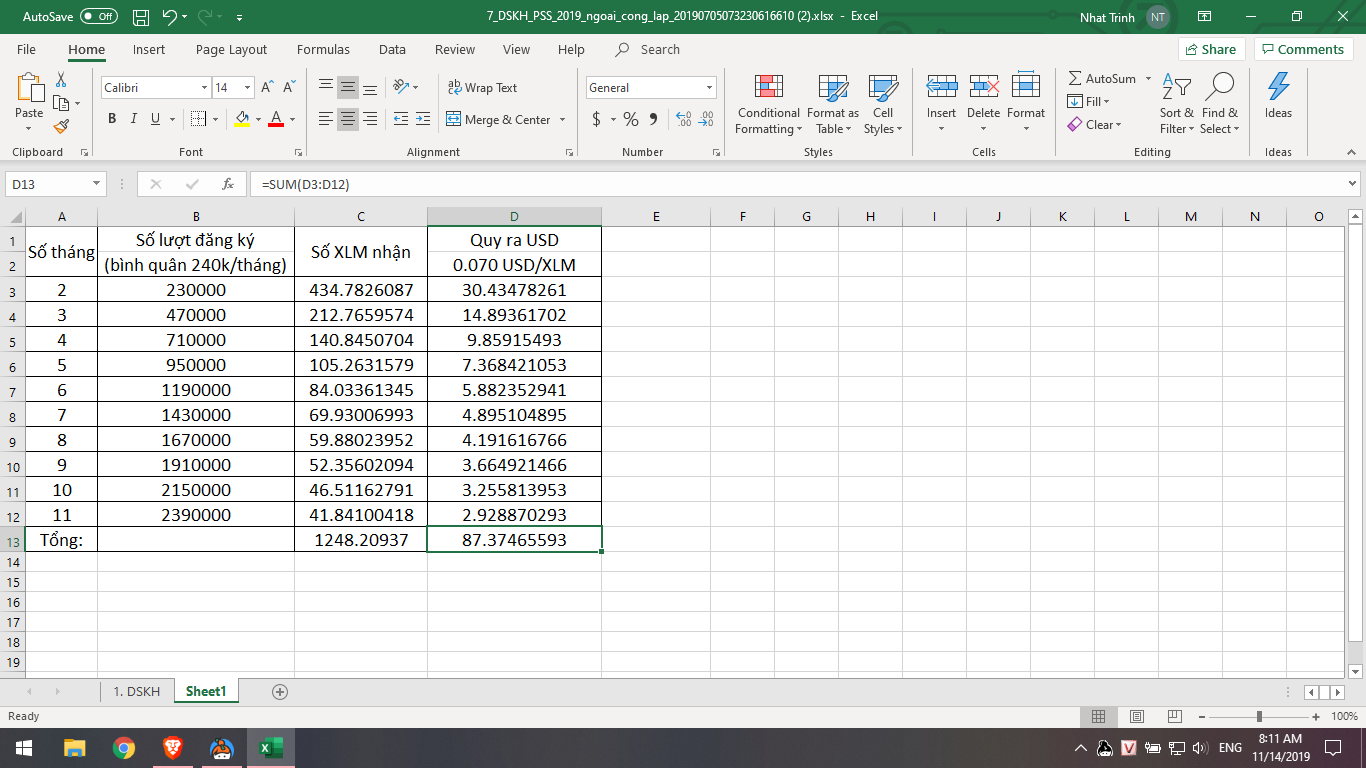Click the zoom slider in status bar
1366x768 pixels.
click(1259, 716)
